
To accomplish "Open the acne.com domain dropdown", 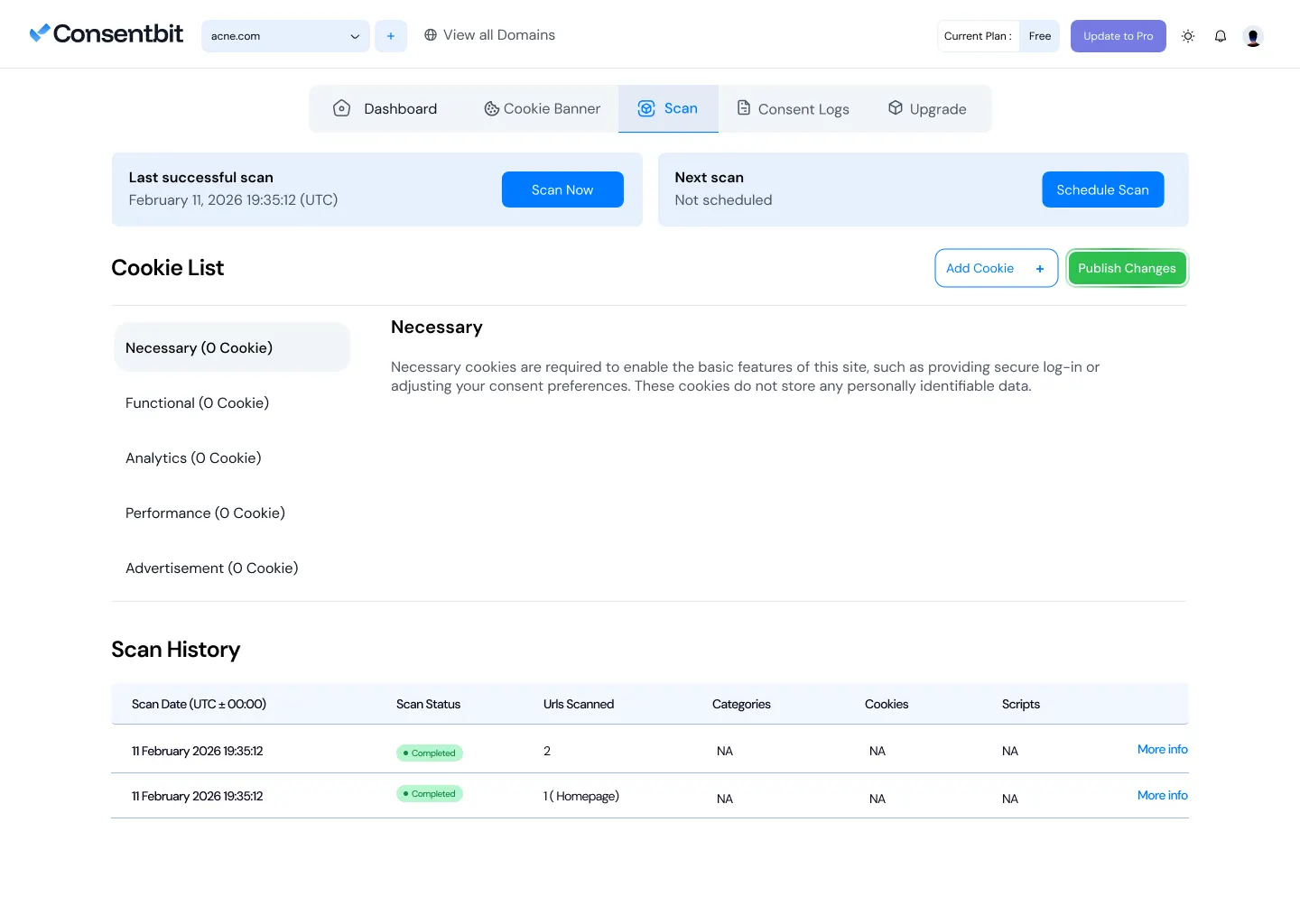I will tap(285, 36).
